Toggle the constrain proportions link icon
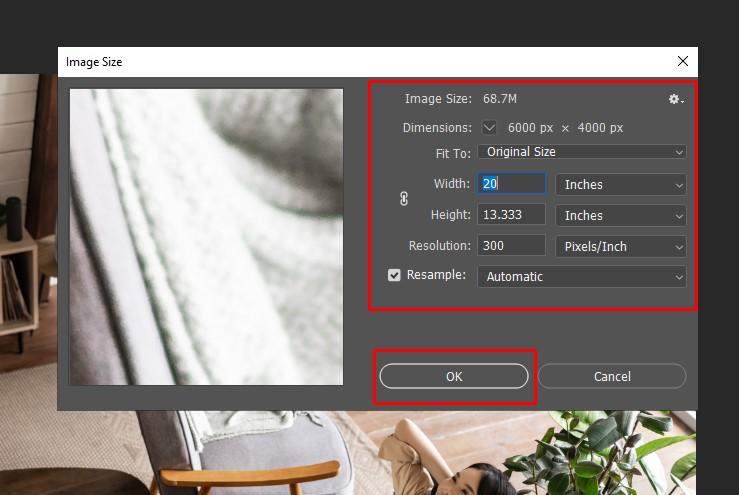The image size is (739, 495). point(404,199)
